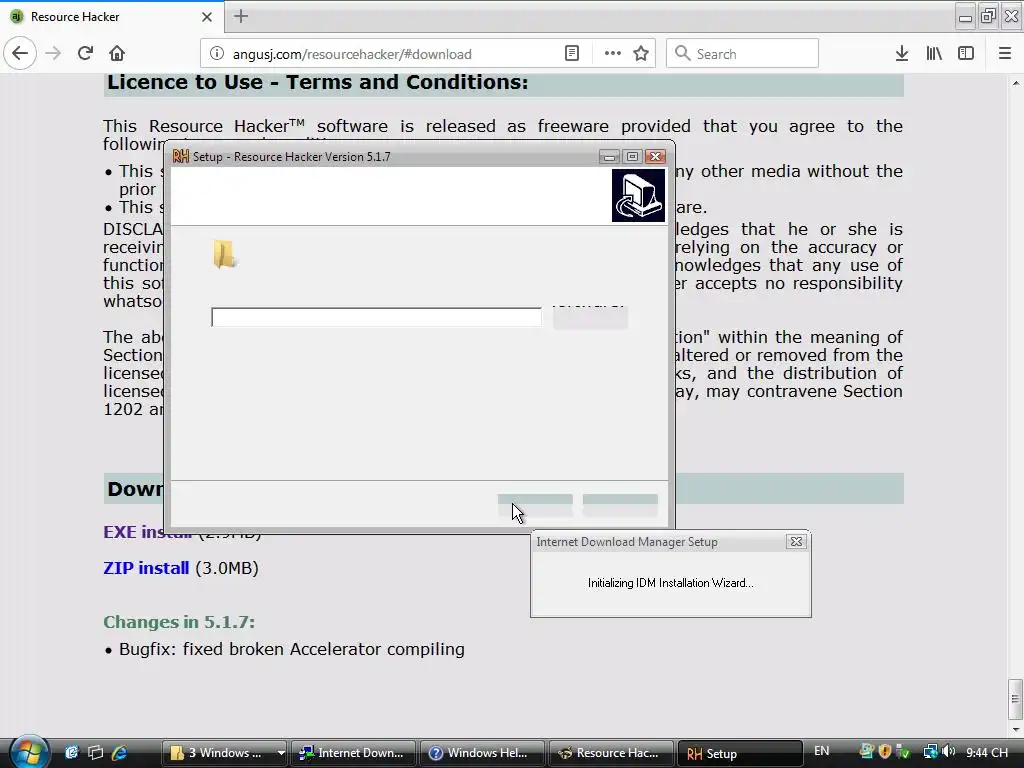Open the Firefox downloads panel
Viewport: 1024px width, 768px height.
click(902, 54)
